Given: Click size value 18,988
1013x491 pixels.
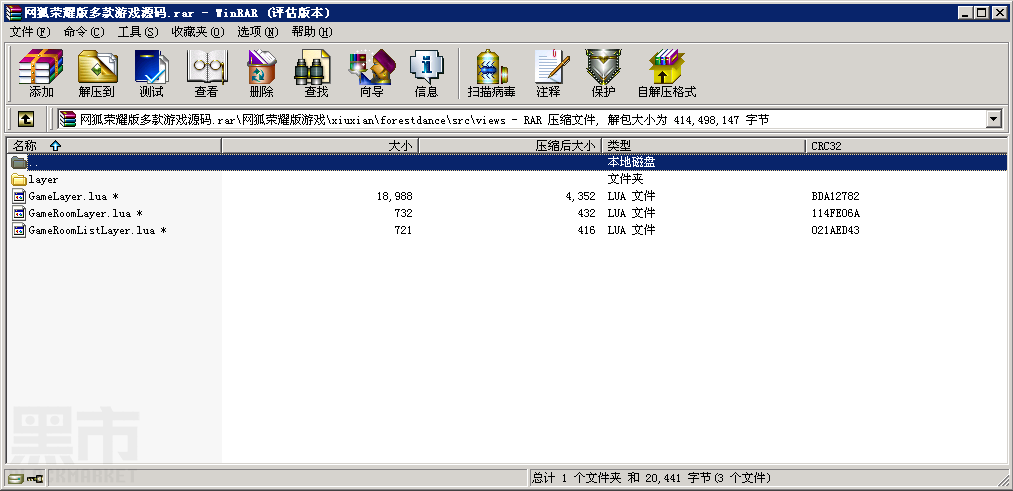Looking at the screenshot, I should [x=394, y=196].
